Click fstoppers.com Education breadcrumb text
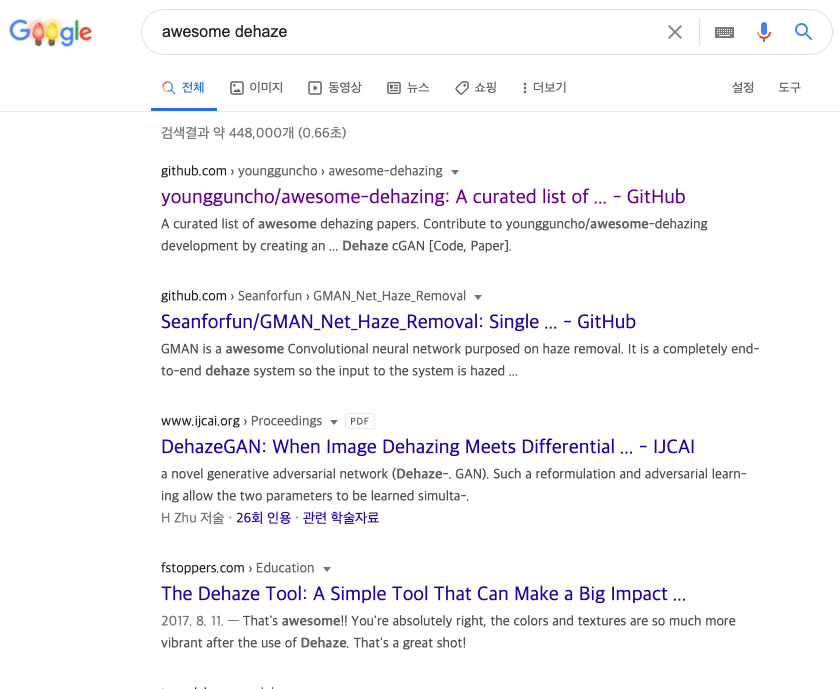This screenshot has height=689, width=840. pos(237,568)
